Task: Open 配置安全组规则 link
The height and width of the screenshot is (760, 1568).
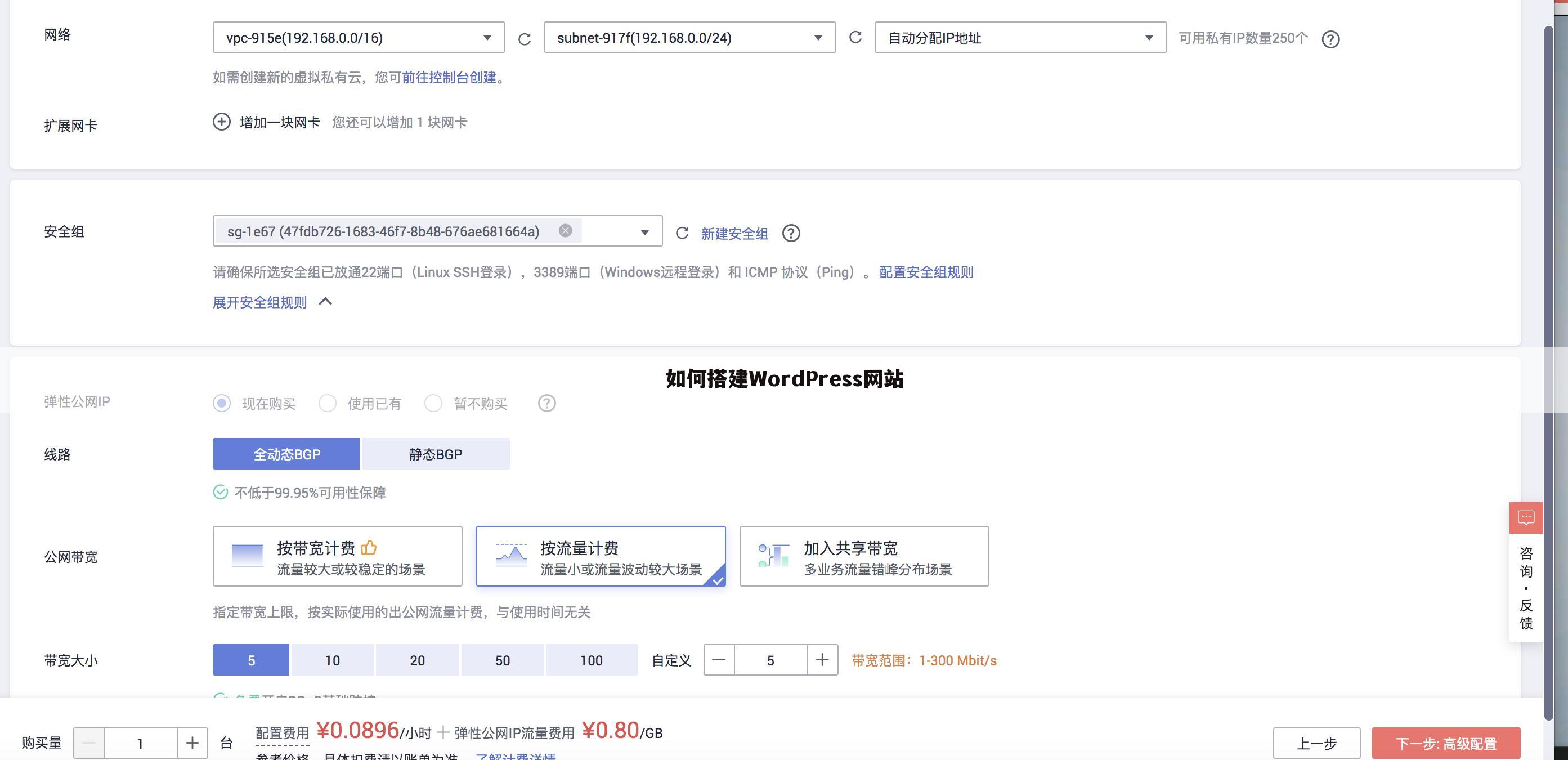Action: point(925,272)
